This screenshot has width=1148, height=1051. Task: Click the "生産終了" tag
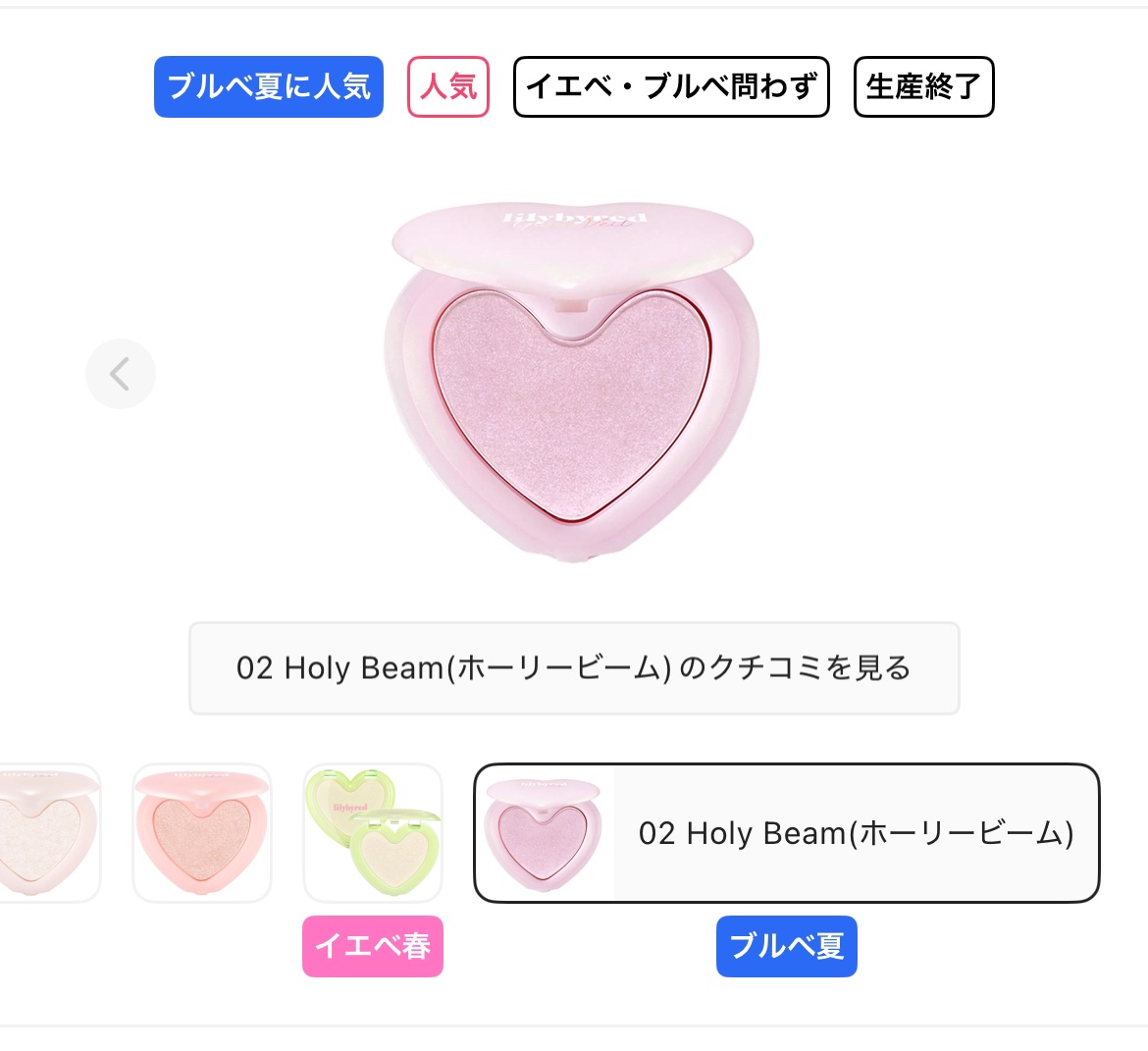(923, 86)
